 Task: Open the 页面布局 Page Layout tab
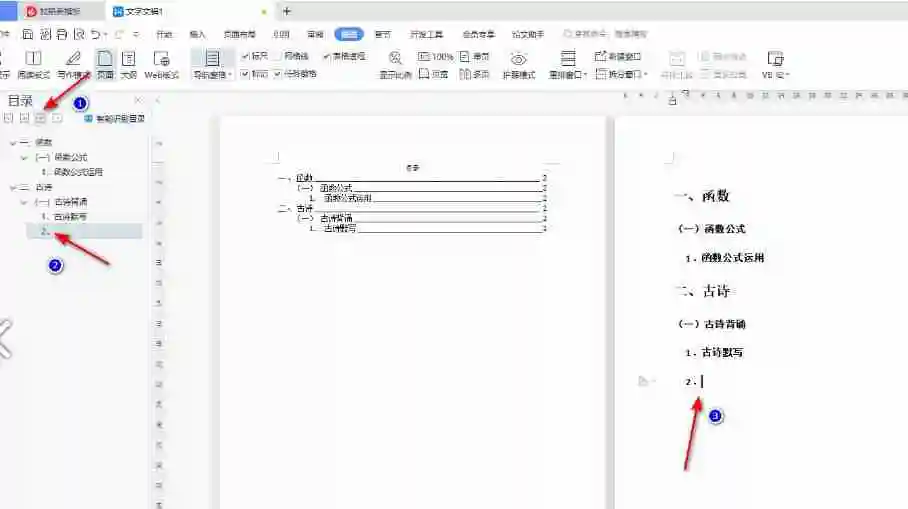coord(239,34)
